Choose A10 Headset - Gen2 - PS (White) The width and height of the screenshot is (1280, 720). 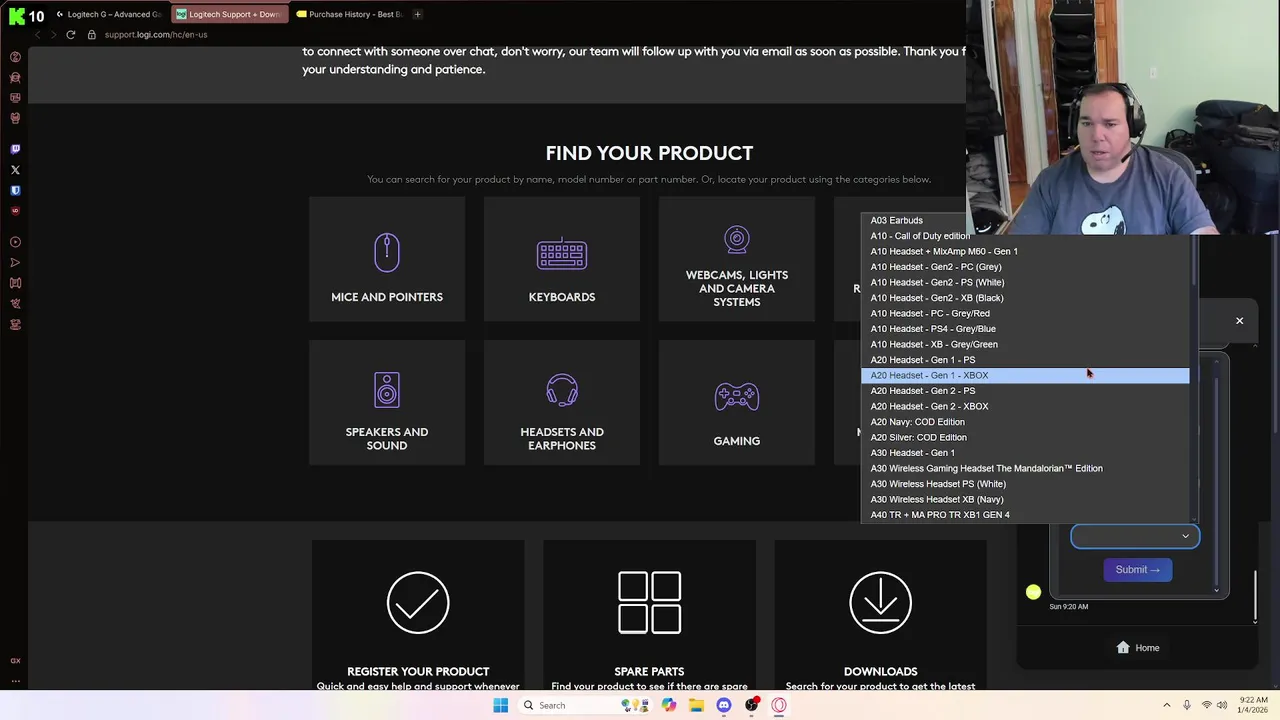[x=1025, y=282]
